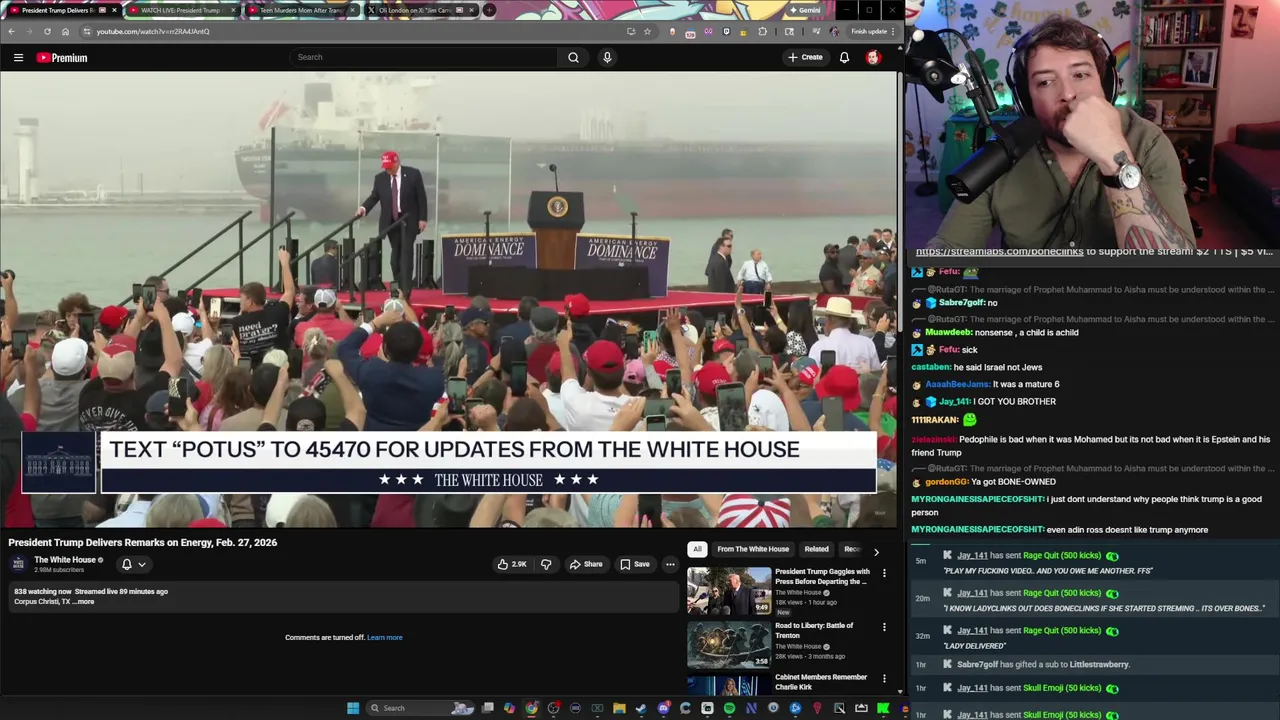Click the Cabinet Members Remember Charlie Kirk title
This screenshot has height=720, width=1280.
[821, 682]
